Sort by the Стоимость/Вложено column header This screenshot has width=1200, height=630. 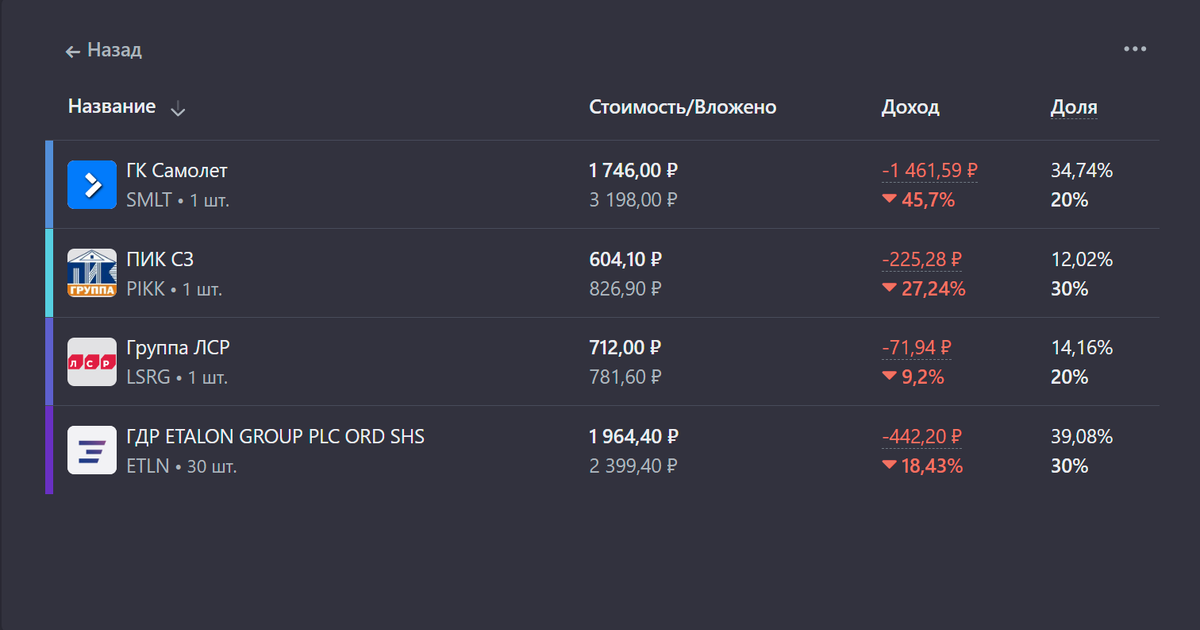[683, 107]
